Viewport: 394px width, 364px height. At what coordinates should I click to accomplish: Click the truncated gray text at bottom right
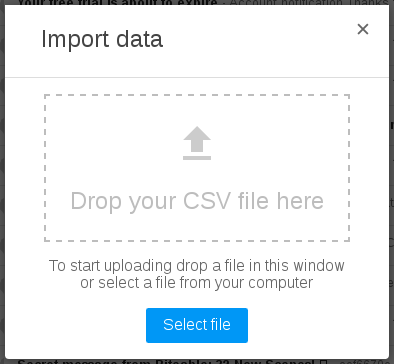(367, 362)
